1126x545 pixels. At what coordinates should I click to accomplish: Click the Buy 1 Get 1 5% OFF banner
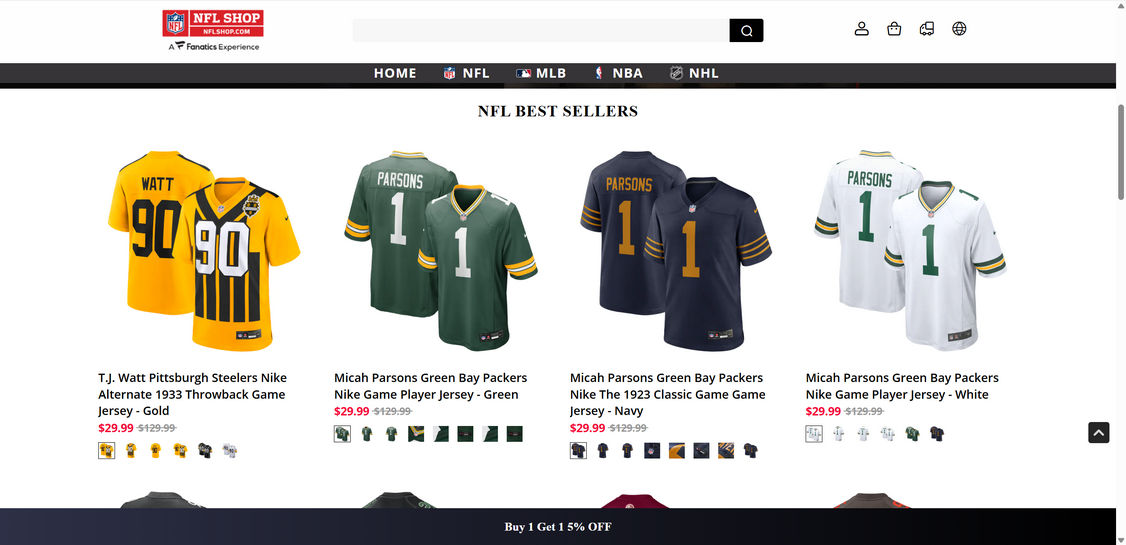[558, 527]
